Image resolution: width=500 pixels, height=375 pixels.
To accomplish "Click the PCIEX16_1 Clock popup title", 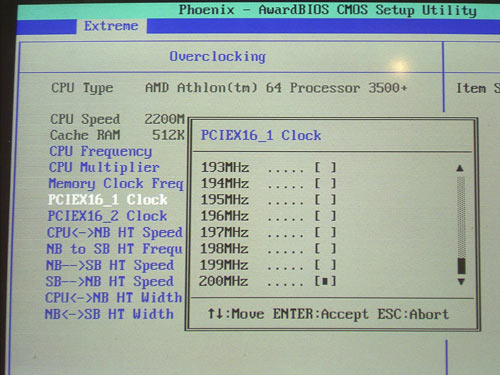I will click(261, 136).
